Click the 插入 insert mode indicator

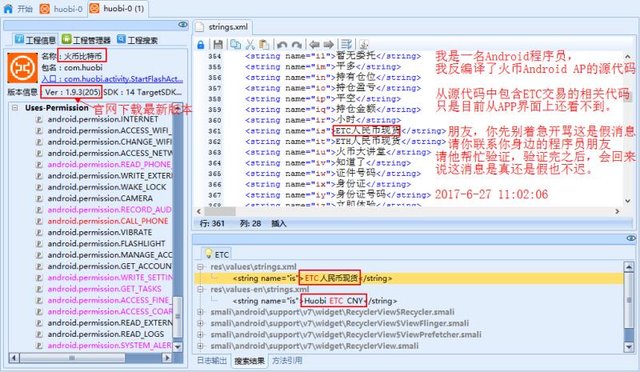pos(279,223)
